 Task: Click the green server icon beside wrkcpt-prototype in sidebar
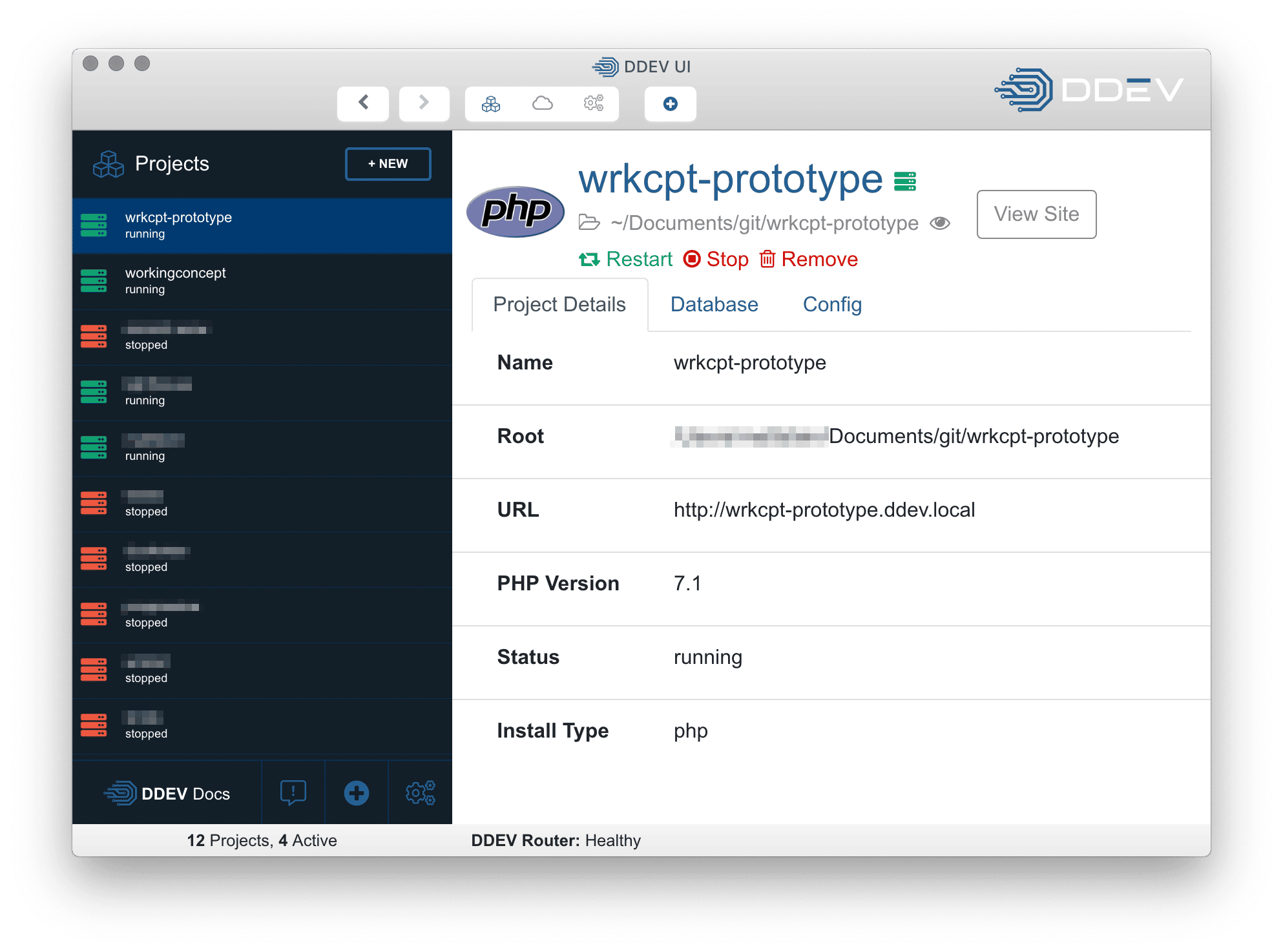coord(94,225)
